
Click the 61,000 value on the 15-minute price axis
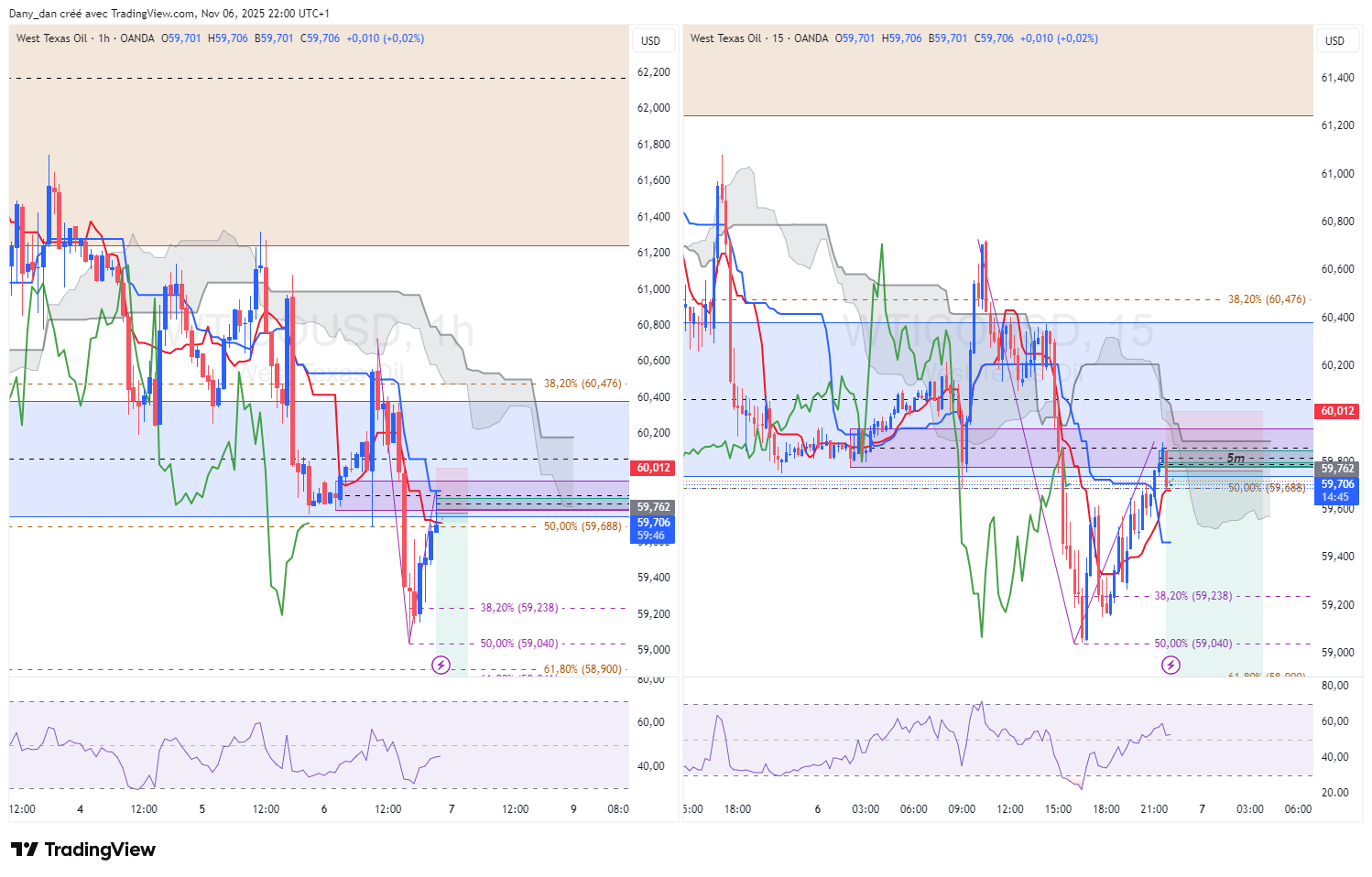pyautogui.click(x=1338, y=174)
